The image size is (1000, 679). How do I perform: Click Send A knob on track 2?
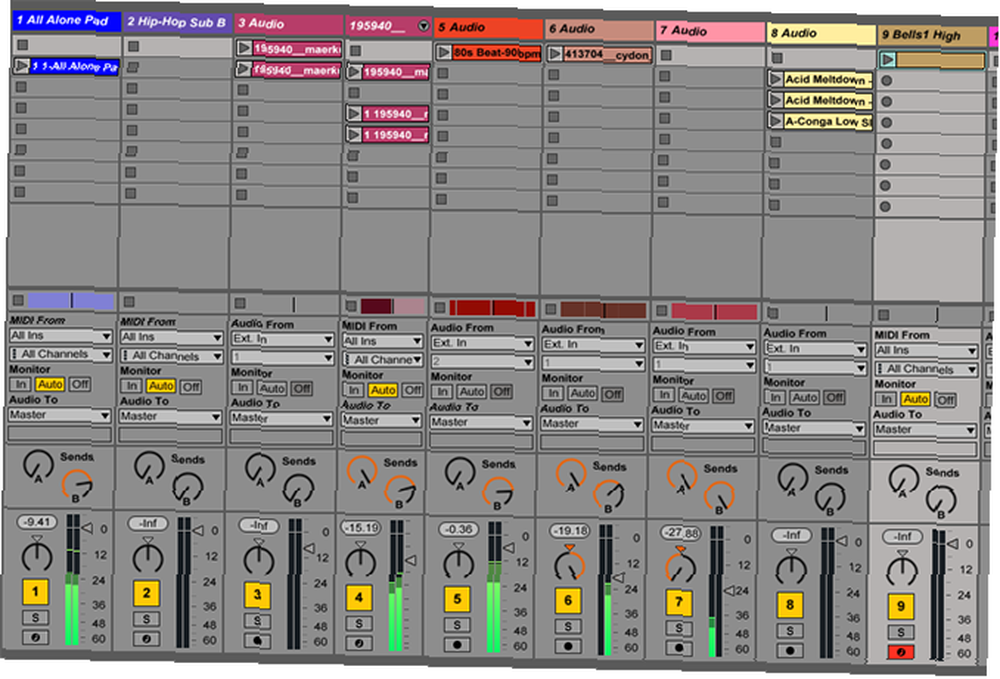[149, 467]
